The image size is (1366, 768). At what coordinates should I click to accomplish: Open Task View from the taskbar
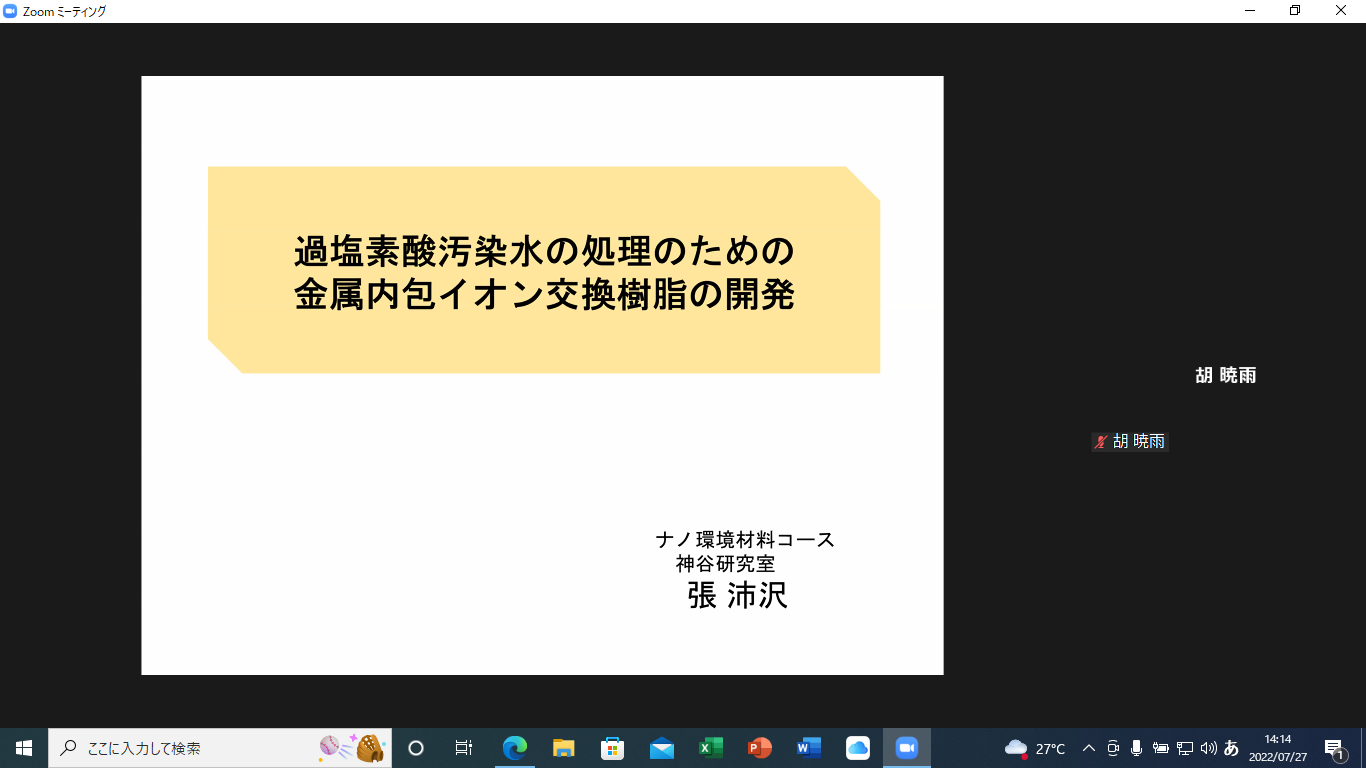(464, 748)
